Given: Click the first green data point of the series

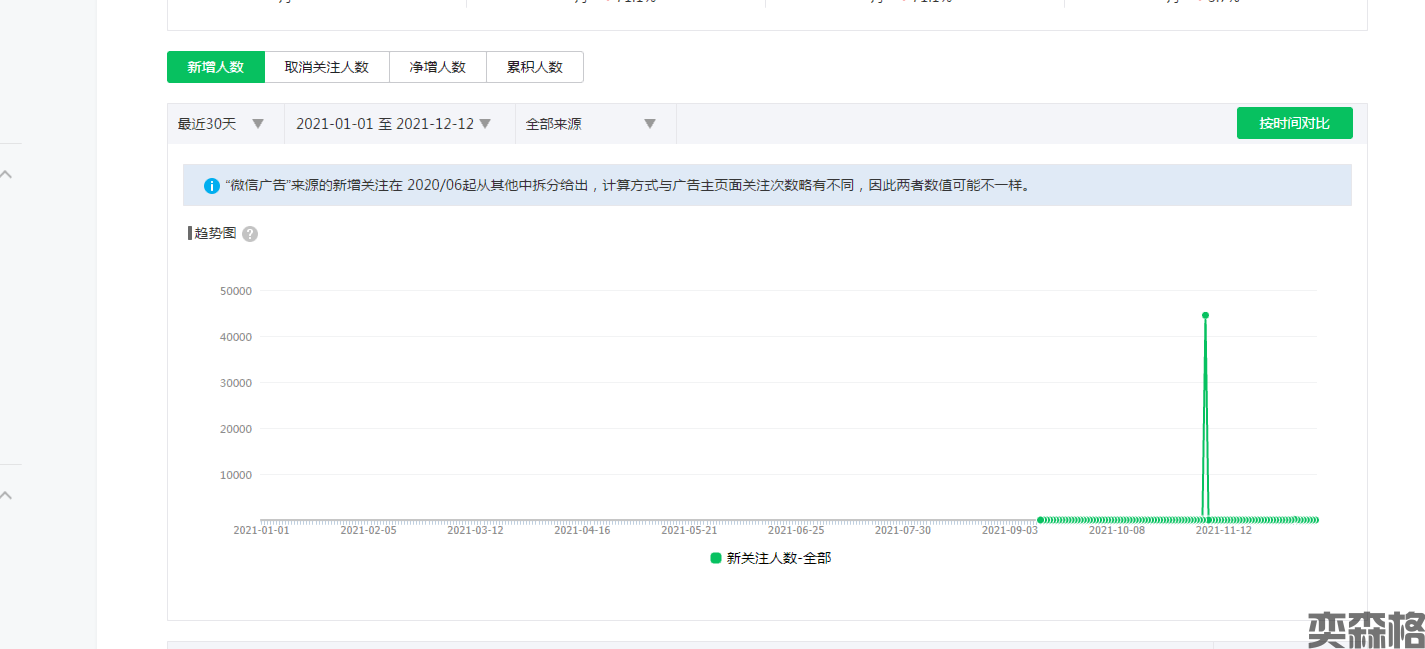Looking at the screenshot, I should point(1040,520).
